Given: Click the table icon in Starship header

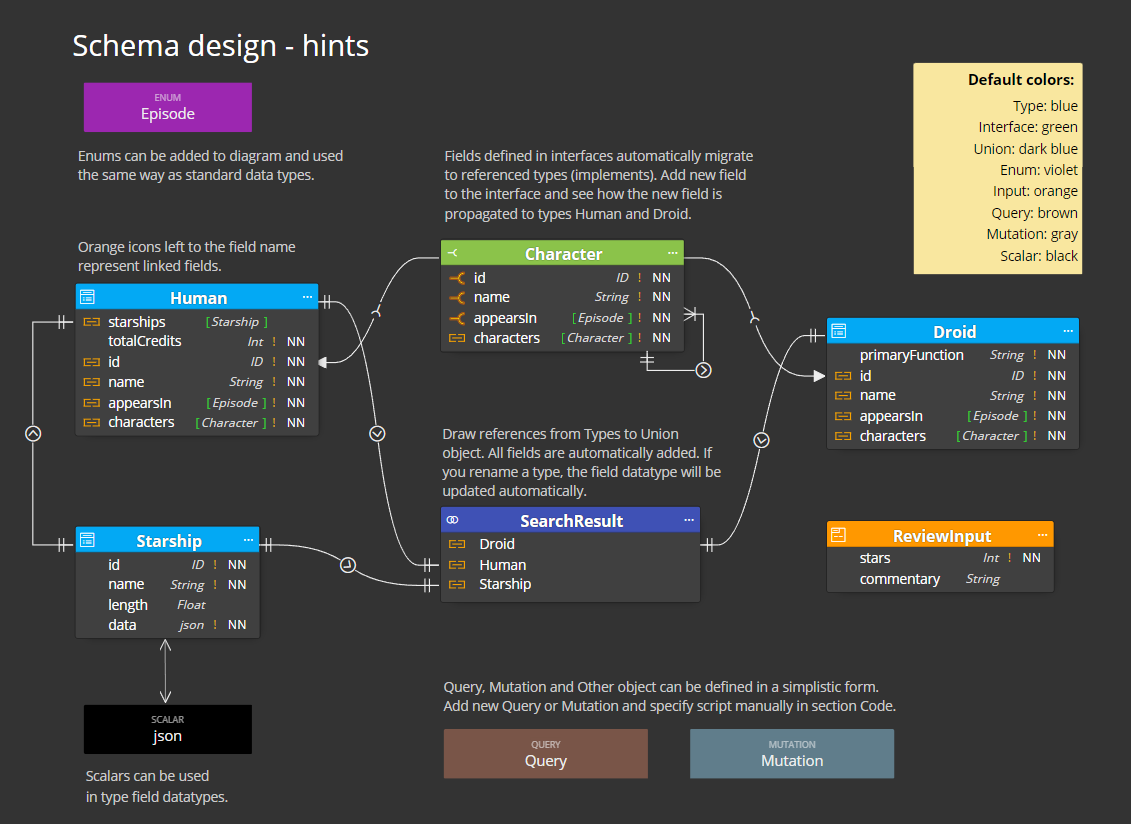Looking at the screenshot, I should pyautogui.click(x=87, y=540).
